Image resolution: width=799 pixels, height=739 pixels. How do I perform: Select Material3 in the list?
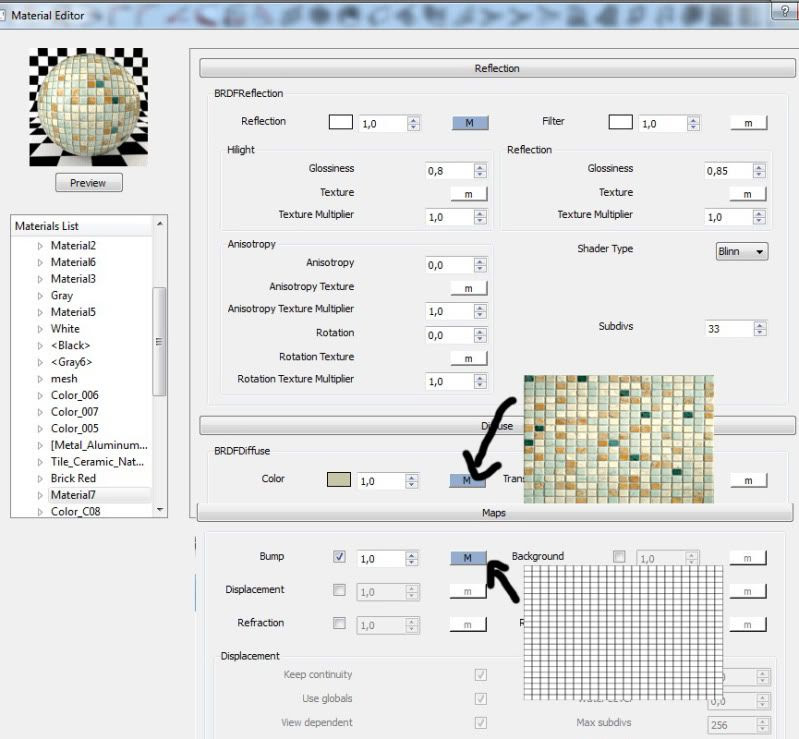click(x=73, y=279)
